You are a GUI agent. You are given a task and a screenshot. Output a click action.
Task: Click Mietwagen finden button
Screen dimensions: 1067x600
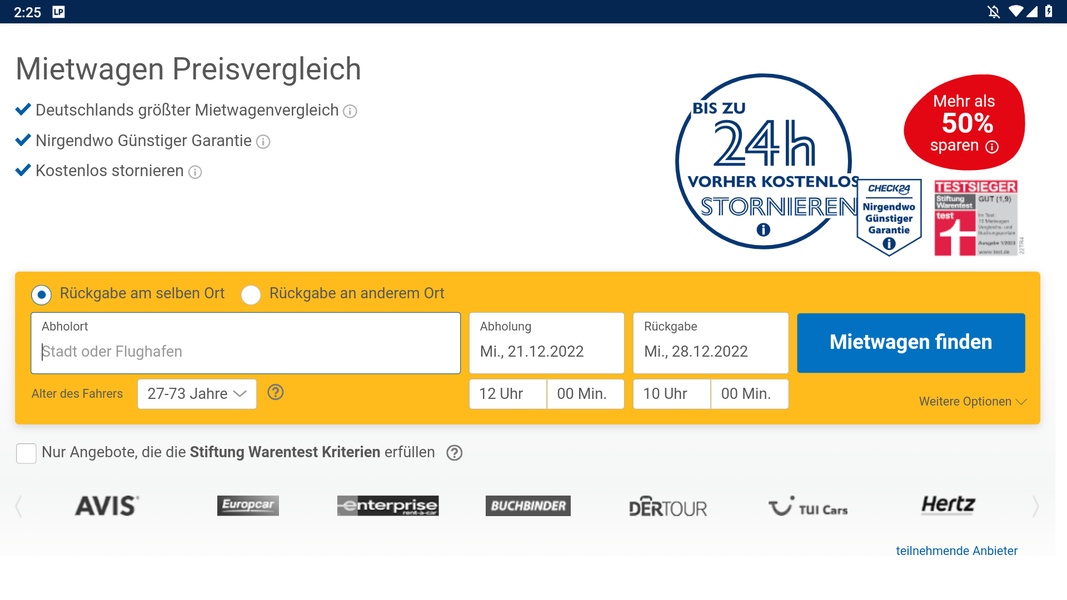[x=911, y=343]
